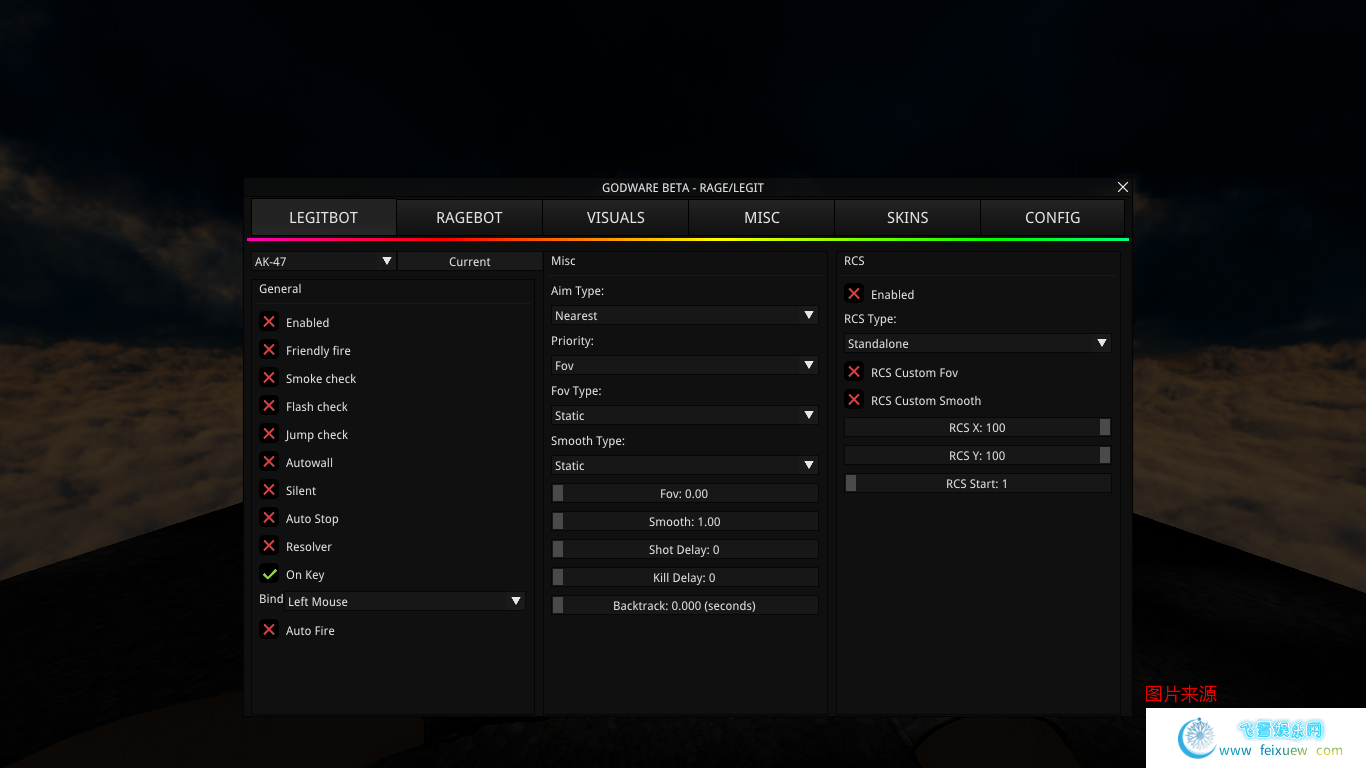Open the AK-47 weapon dropdown

[323, 261]
